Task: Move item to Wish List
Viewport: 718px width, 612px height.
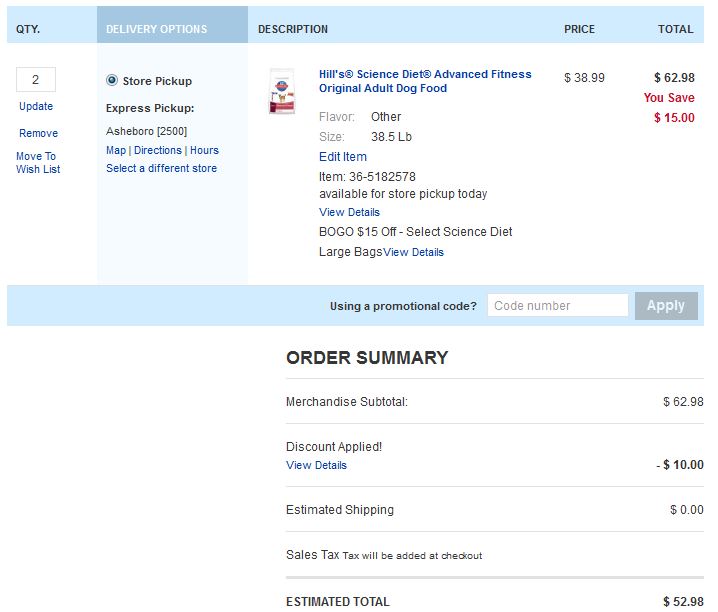Action: (x=38, y=162)
